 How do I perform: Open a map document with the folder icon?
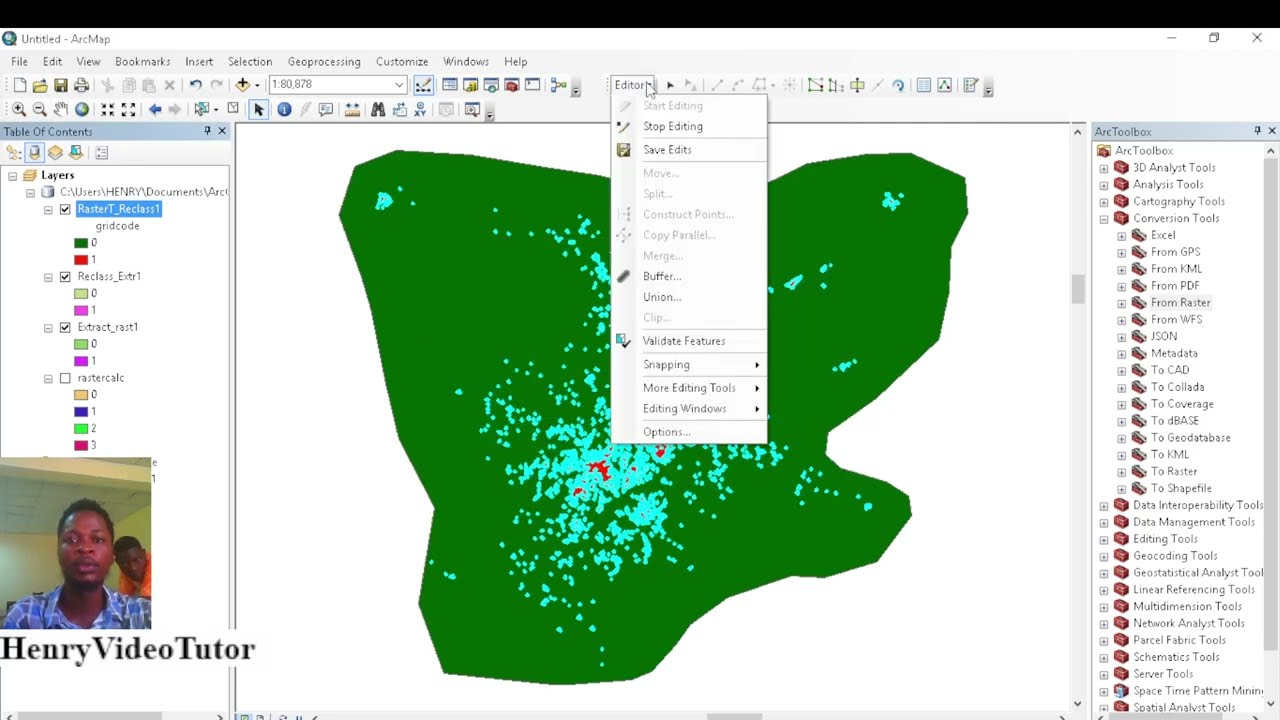(x=40, y=86)
